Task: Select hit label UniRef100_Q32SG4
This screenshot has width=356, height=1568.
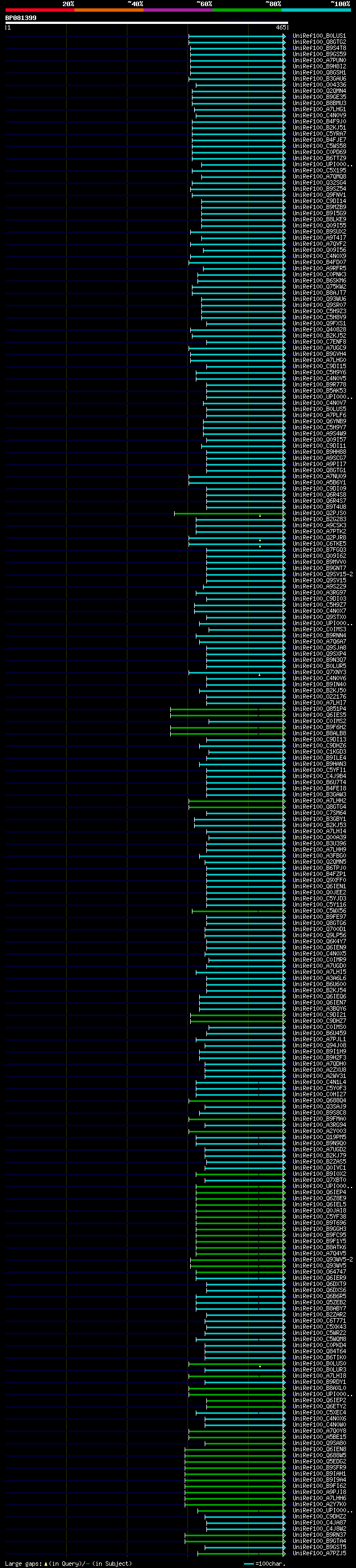Action: pyautogui.click(x=319, y=182)
